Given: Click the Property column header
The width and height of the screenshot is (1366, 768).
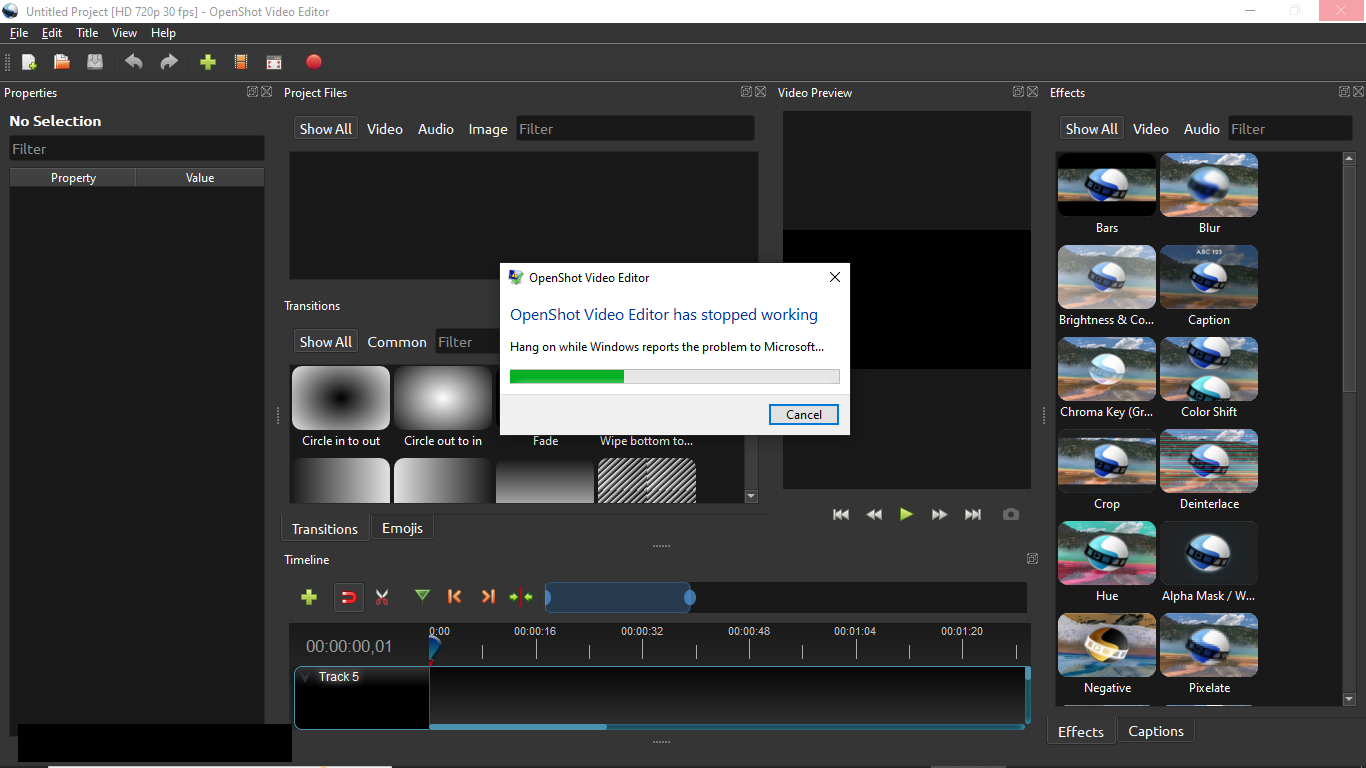Looking at the screenshot, I should (x=73, y=178).
